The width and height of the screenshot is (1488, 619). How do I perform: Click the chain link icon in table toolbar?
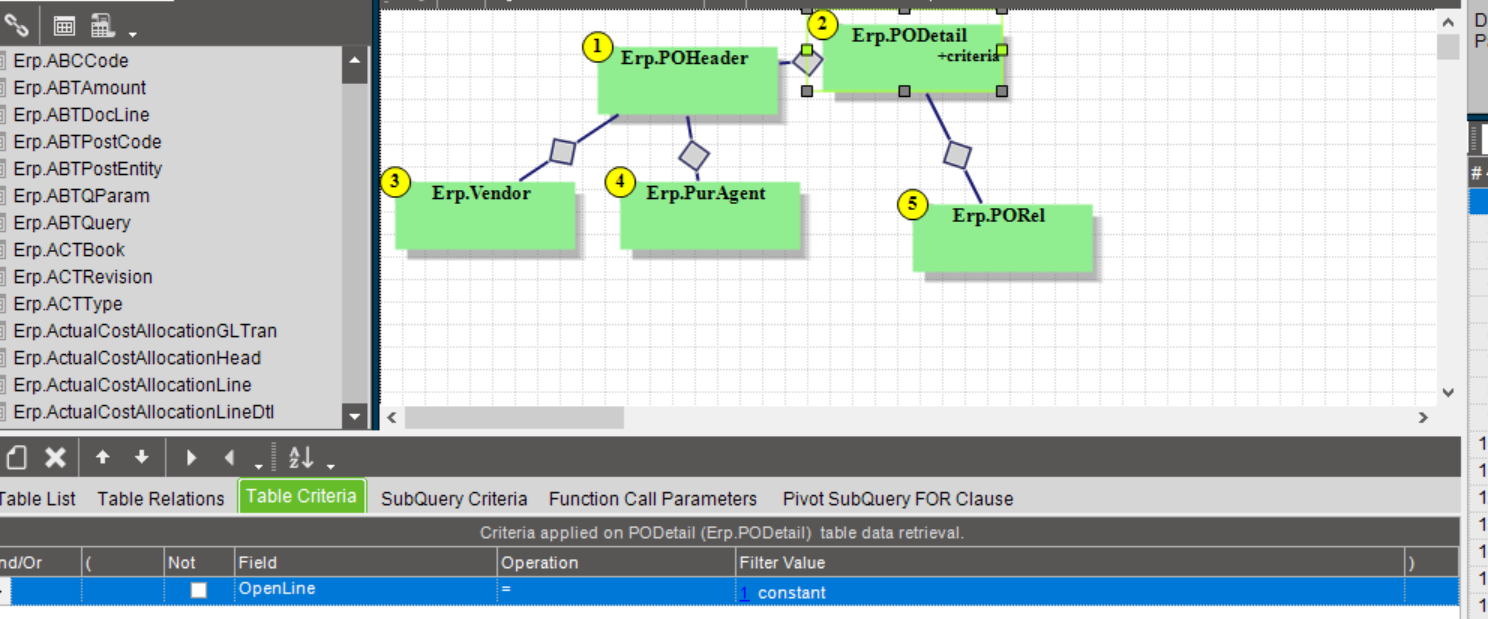[15, 25]
